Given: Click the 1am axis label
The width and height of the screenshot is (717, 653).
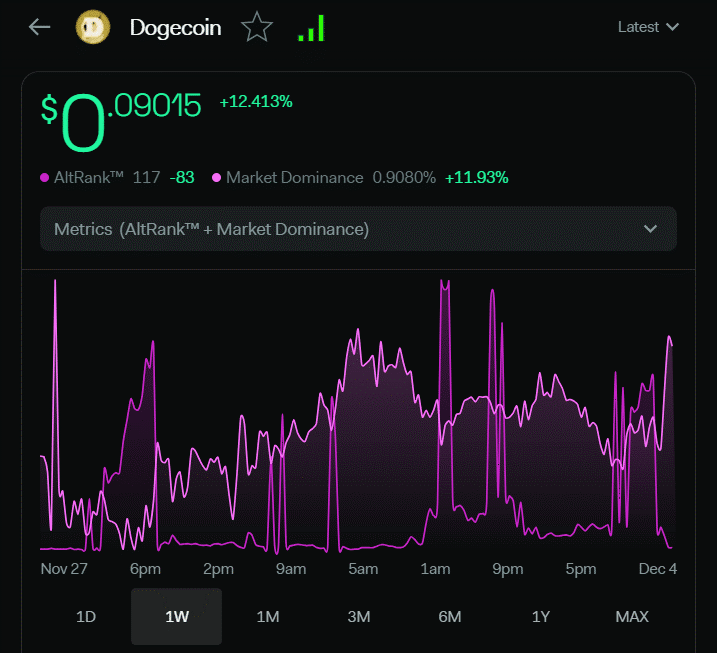Looking at the screenshot, I should (x=435, y=568).
